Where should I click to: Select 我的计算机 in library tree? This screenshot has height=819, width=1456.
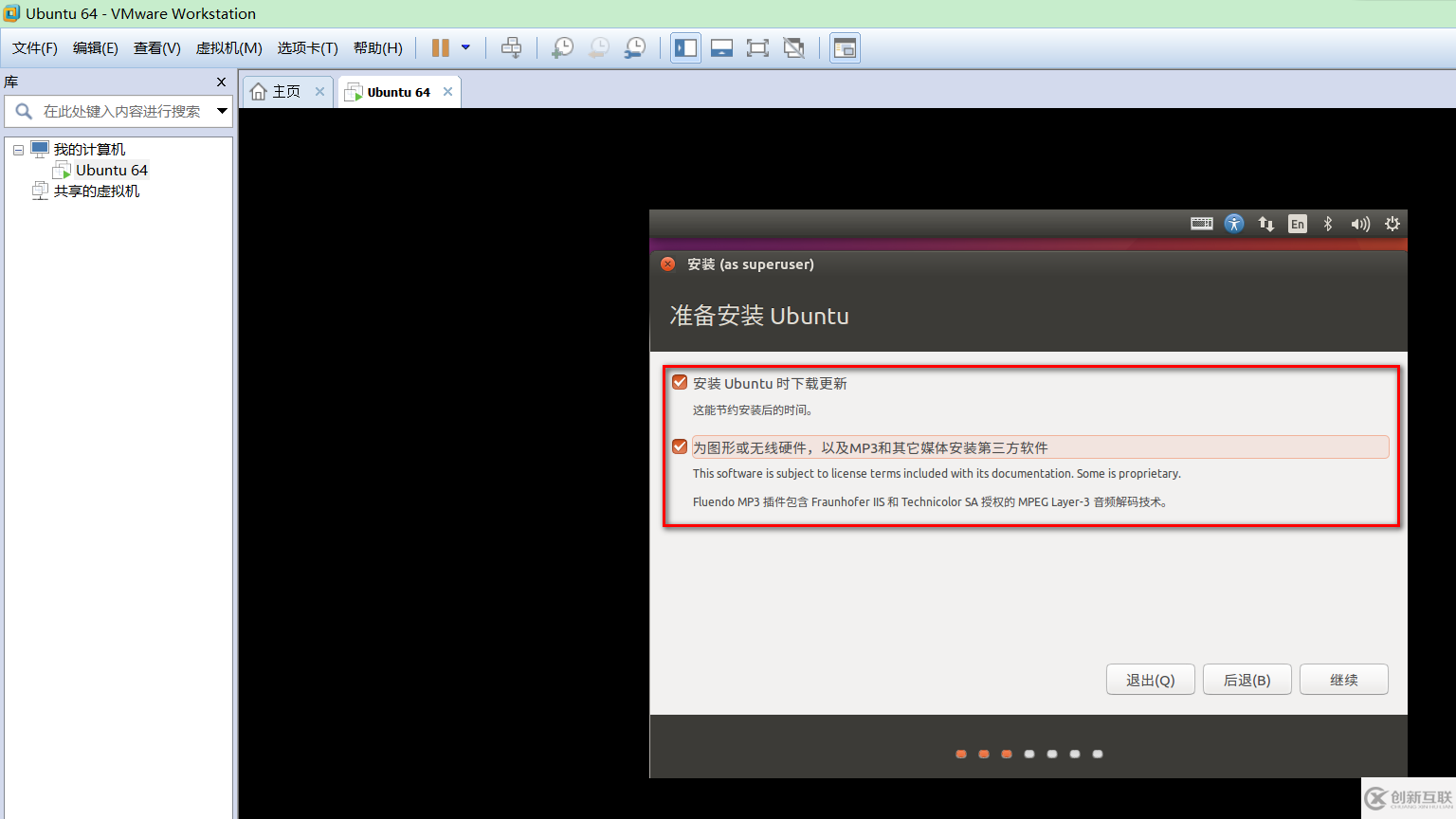89,150
